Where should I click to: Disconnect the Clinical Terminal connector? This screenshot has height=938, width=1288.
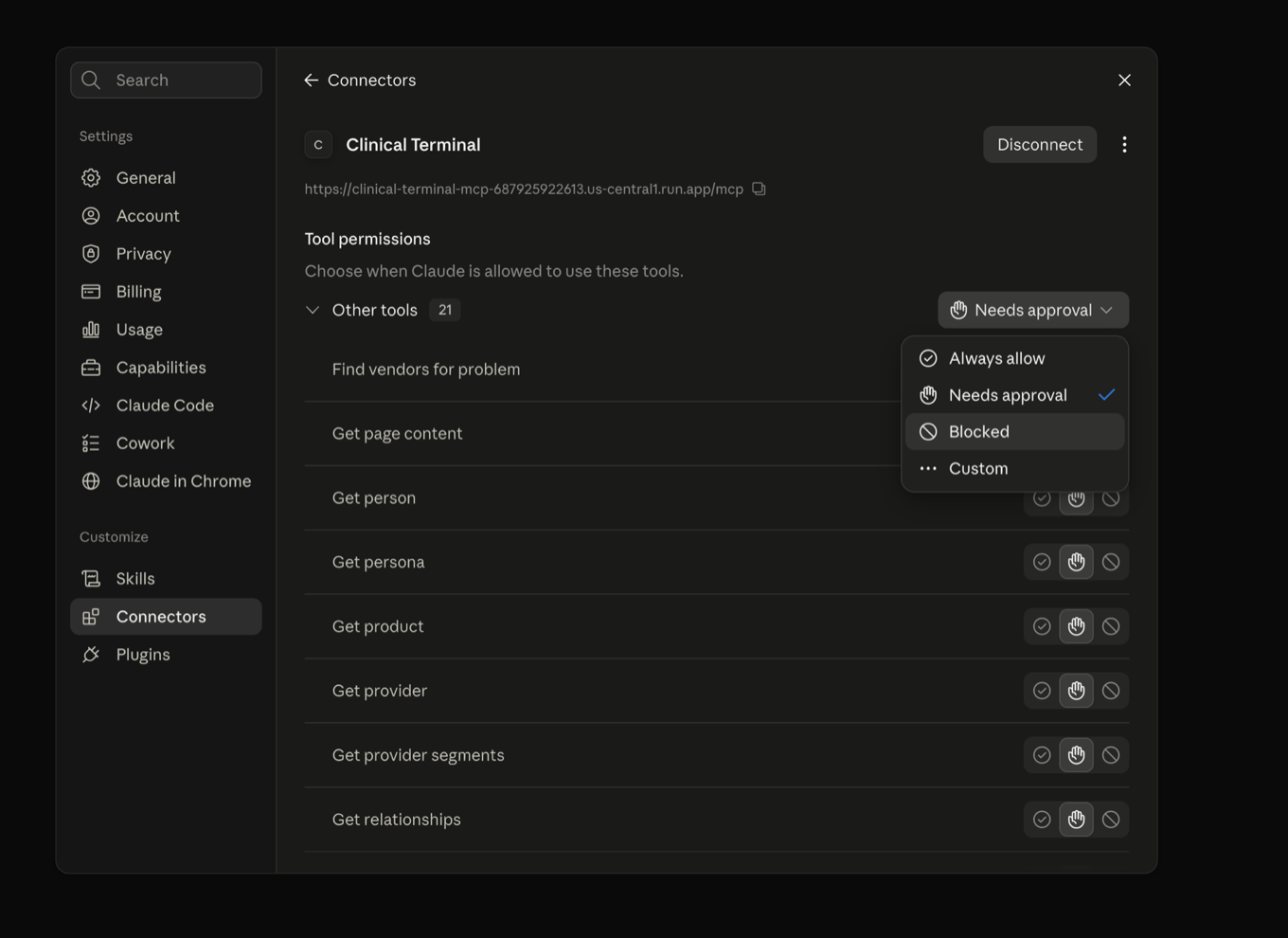(x=1040, y=144)
